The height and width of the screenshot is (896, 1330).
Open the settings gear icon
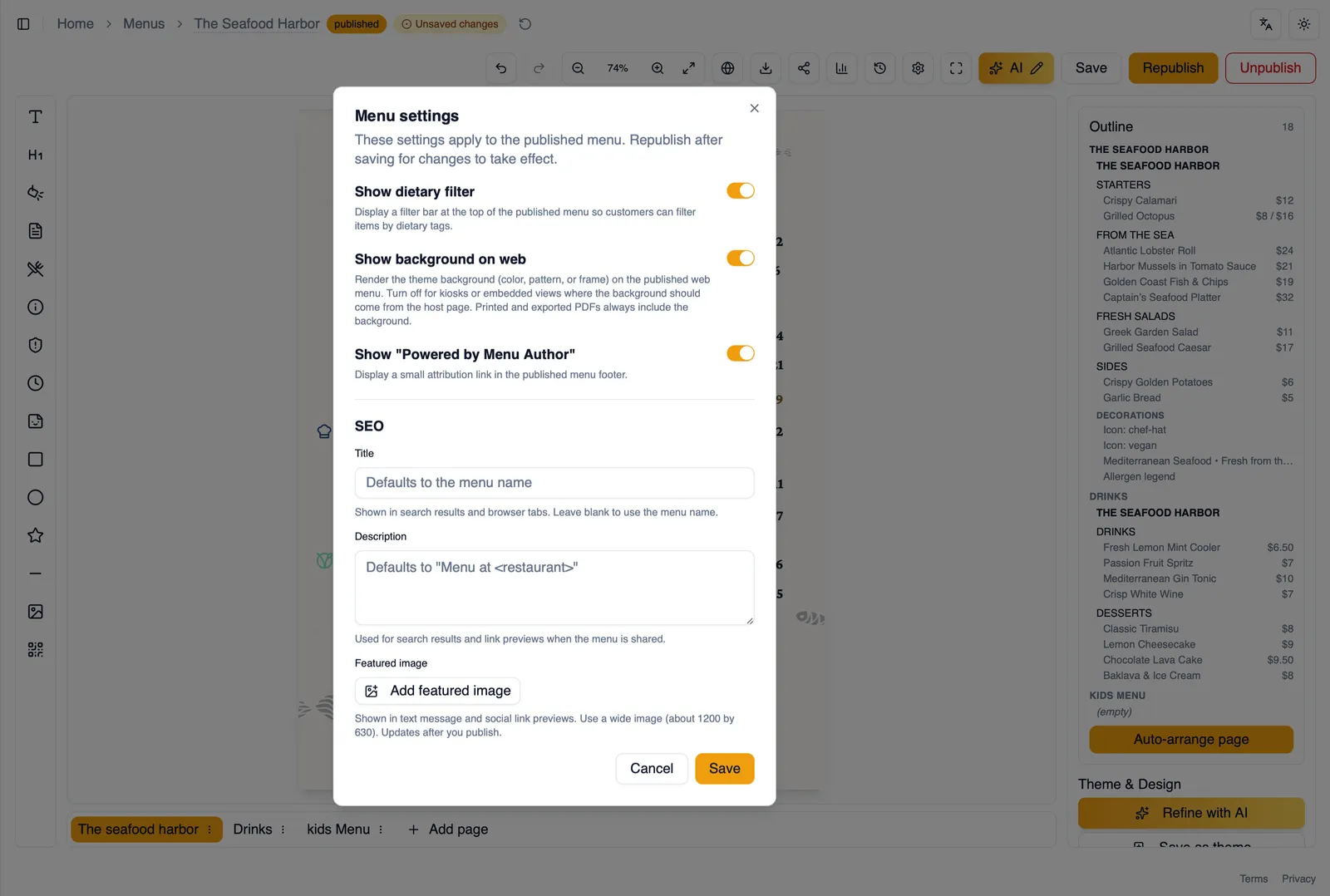pos(918,68)
